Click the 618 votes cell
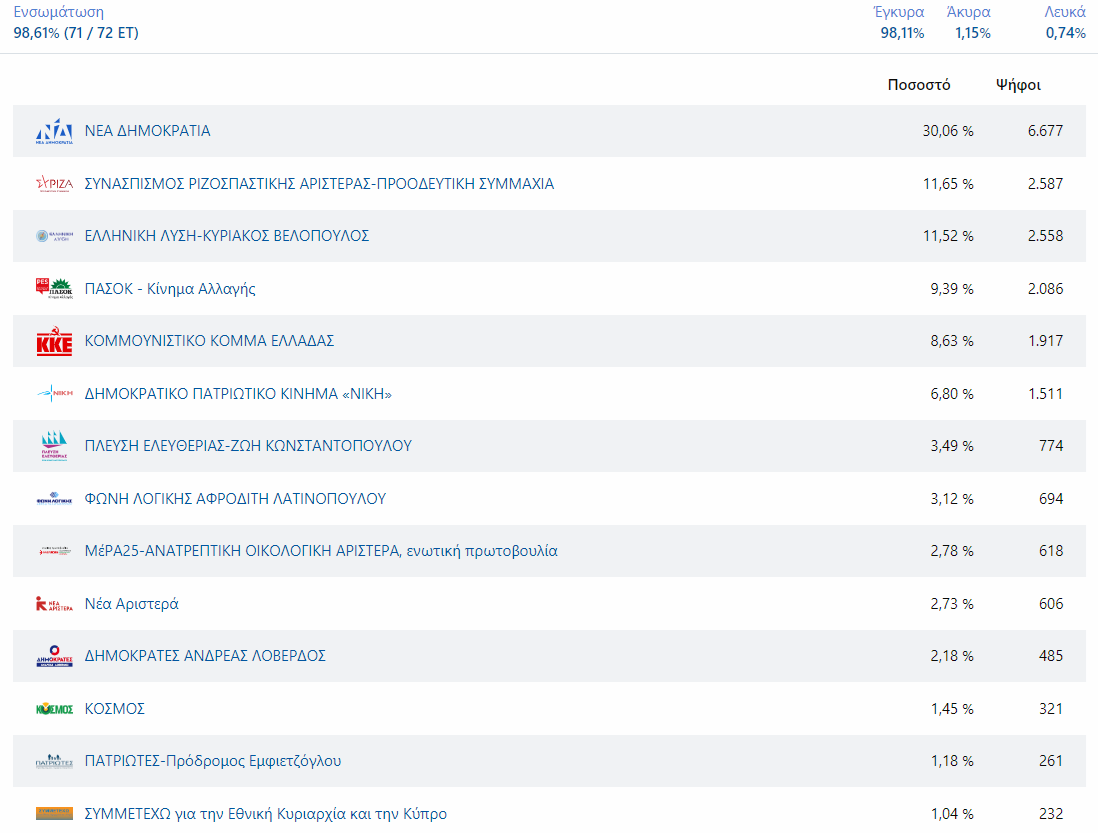This screenshot has height=833, width=1098. (1051, 551)
